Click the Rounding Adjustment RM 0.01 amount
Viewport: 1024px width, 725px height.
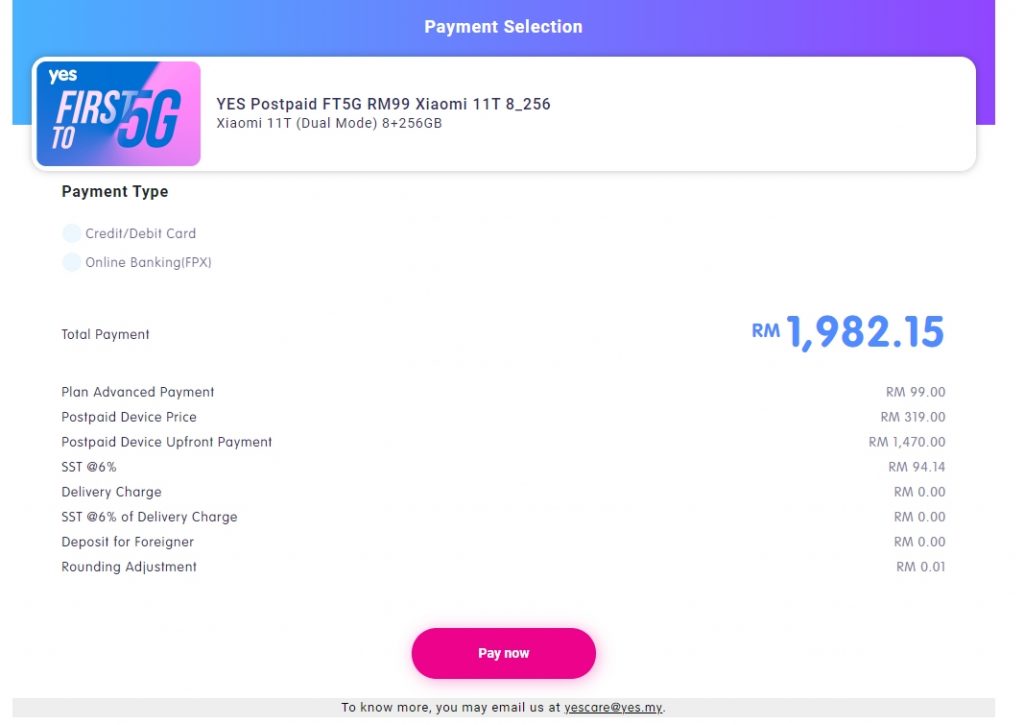(920, 567)
